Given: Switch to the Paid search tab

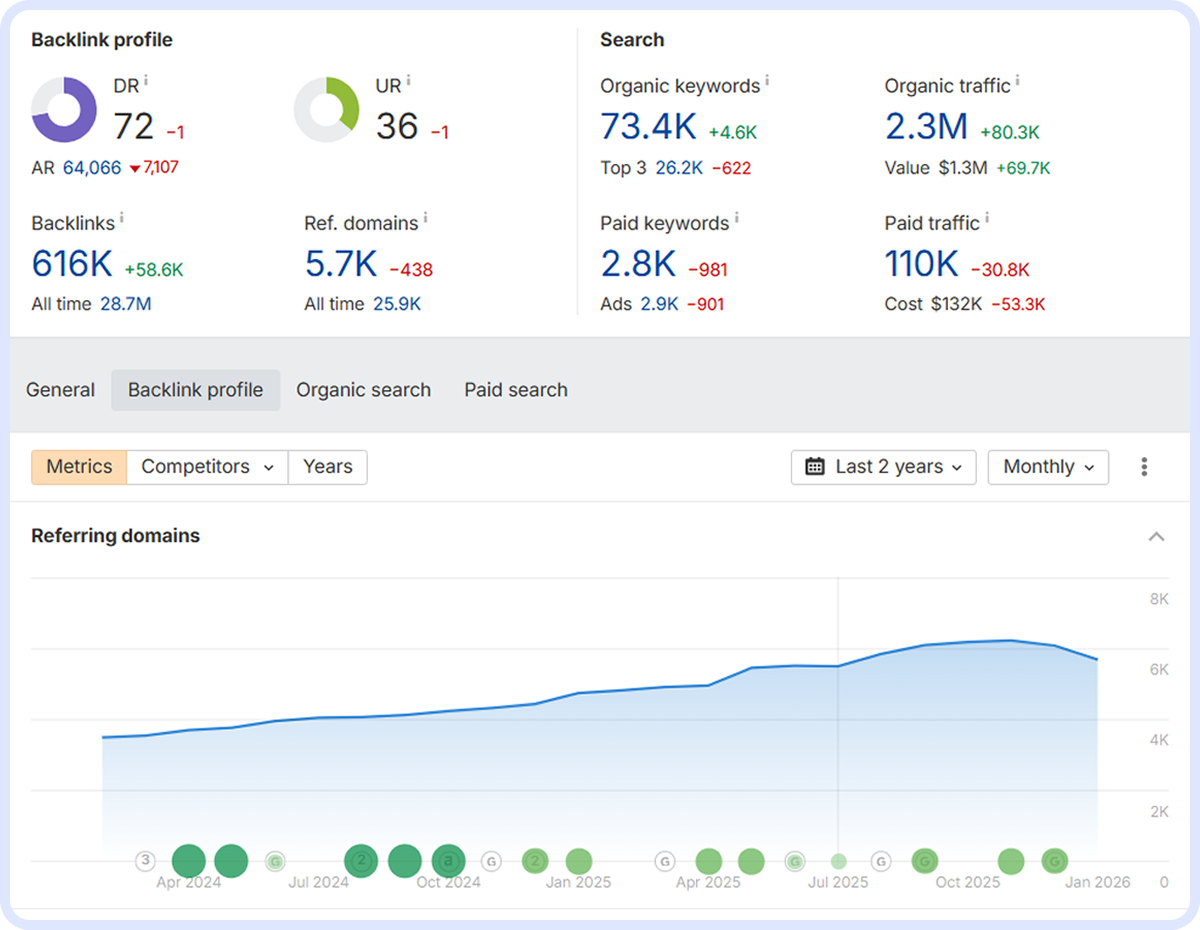Looking at the screenshot, I should point(515,390).
